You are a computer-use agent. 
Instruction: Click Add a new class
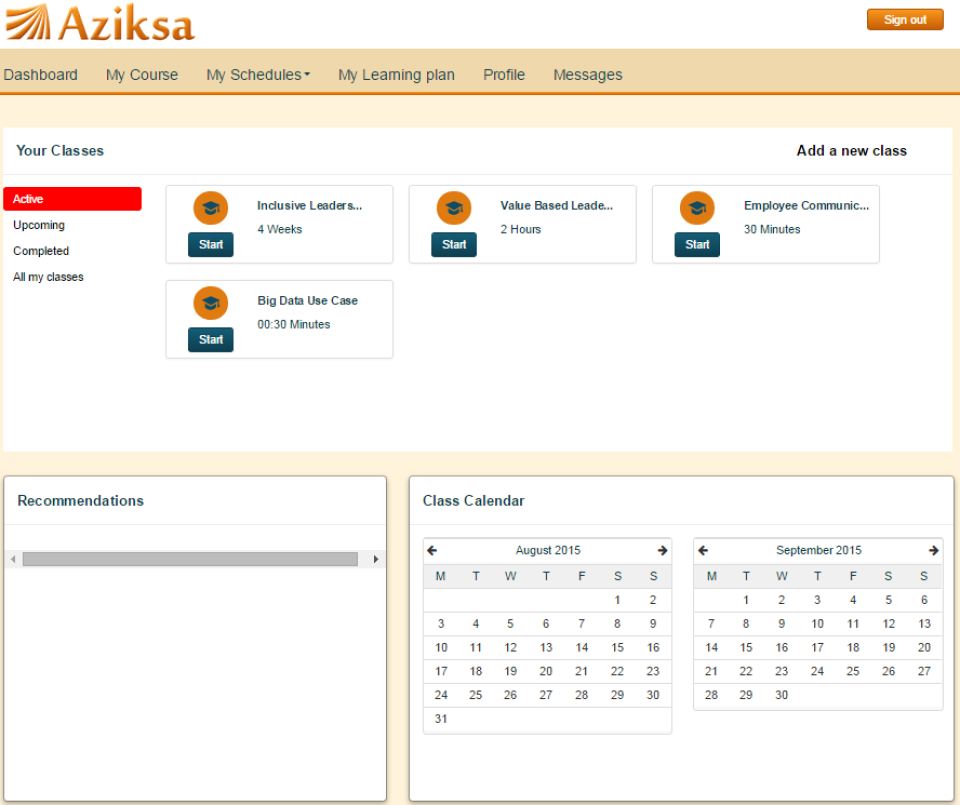point(851,150)
